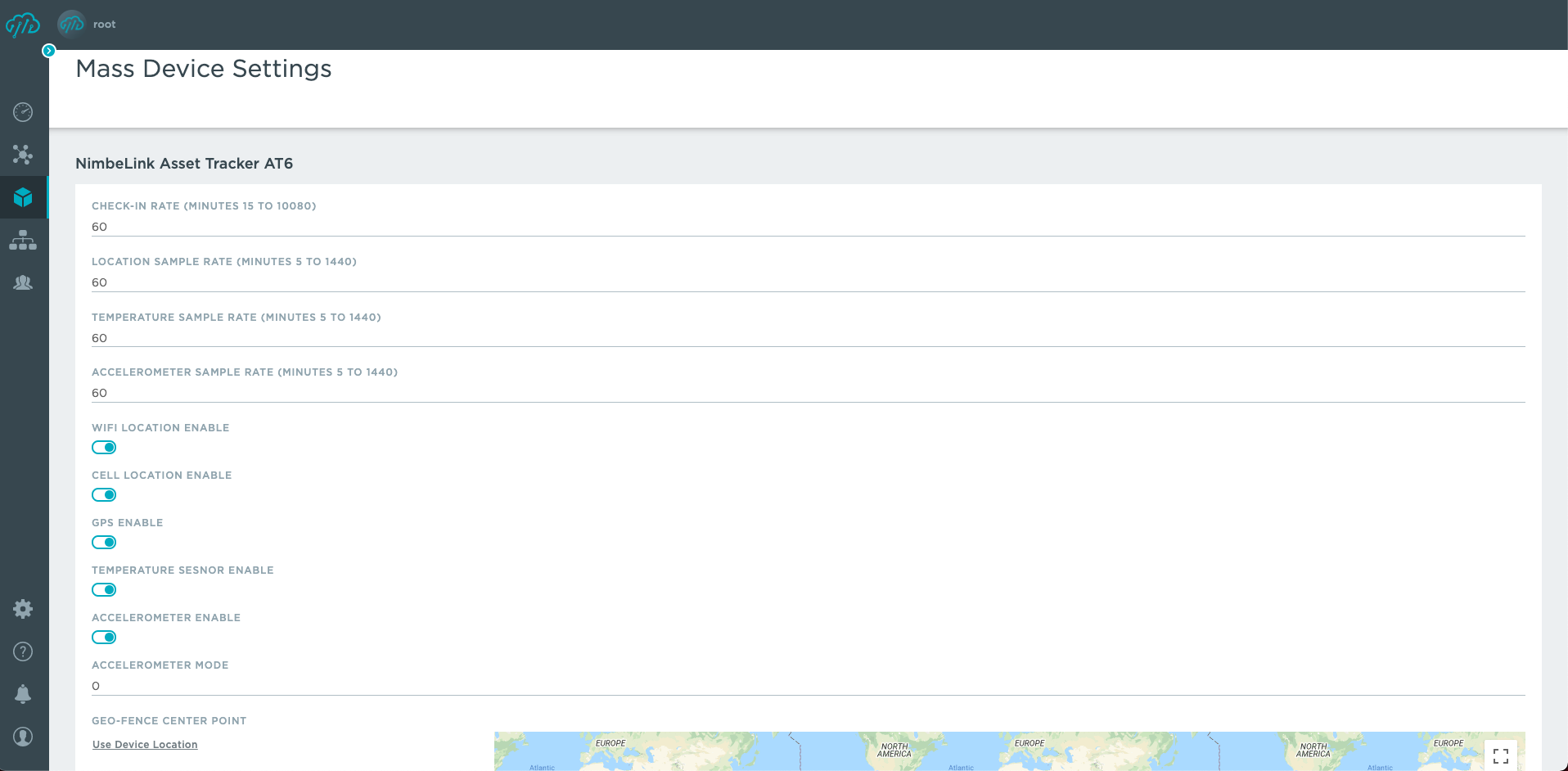Click the root username text
The image size is (1568, 771).
(x=104, y=25)
